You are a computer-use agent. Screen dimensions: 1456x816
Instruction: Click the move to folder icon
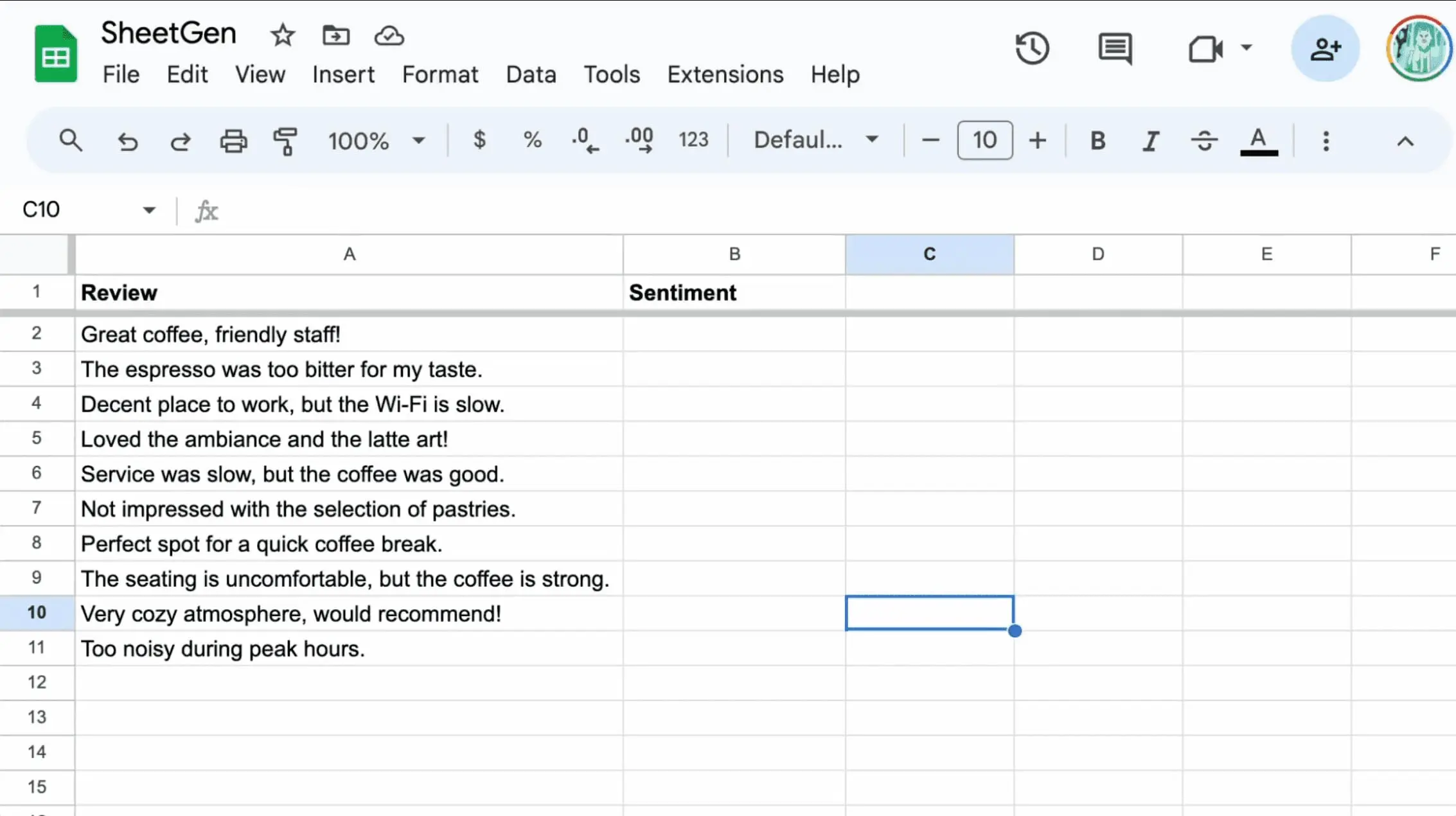[x=335, y=35]
